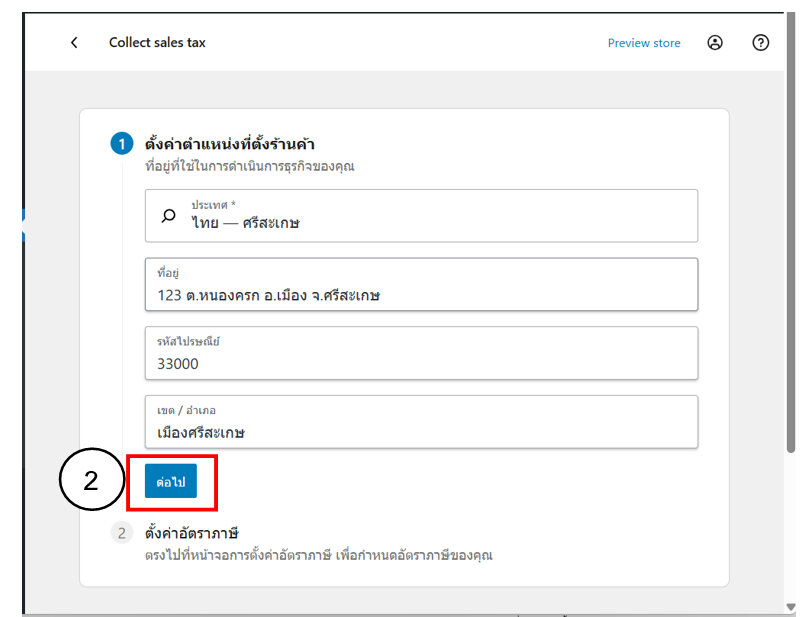The width and height of the screenshot is (805, 617).
Task: Click the gray step 2 number circle
Action: (x=121, y=533)
